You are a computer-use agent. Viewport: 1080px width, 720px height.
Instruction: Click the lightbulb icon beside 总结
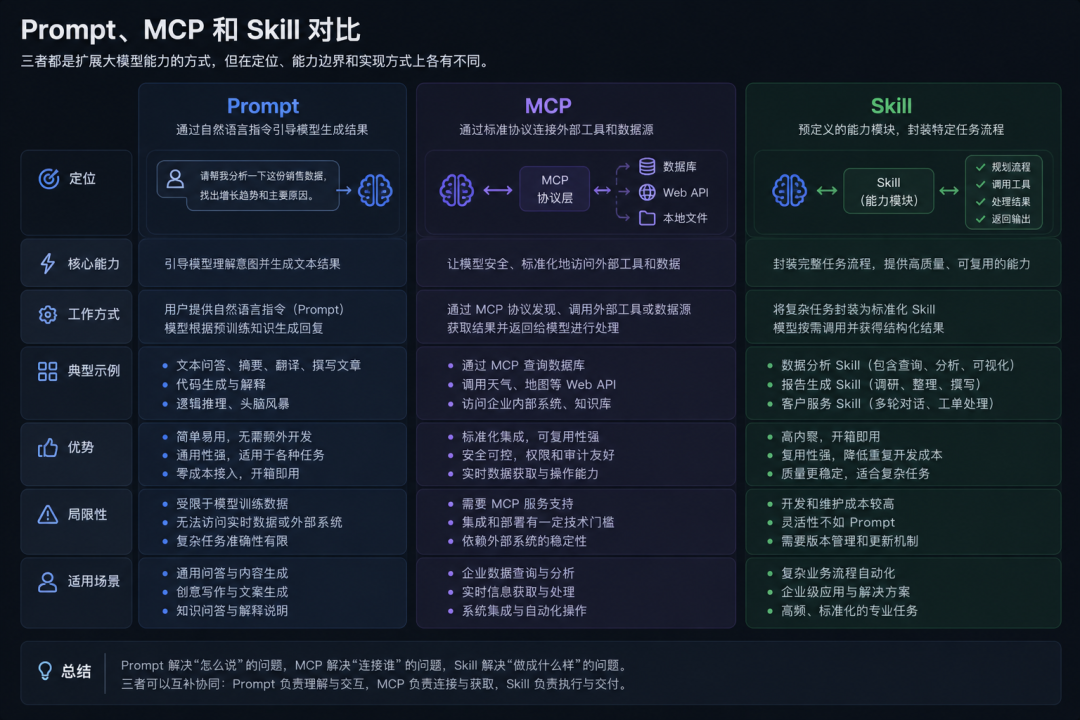tap(45, 671)
